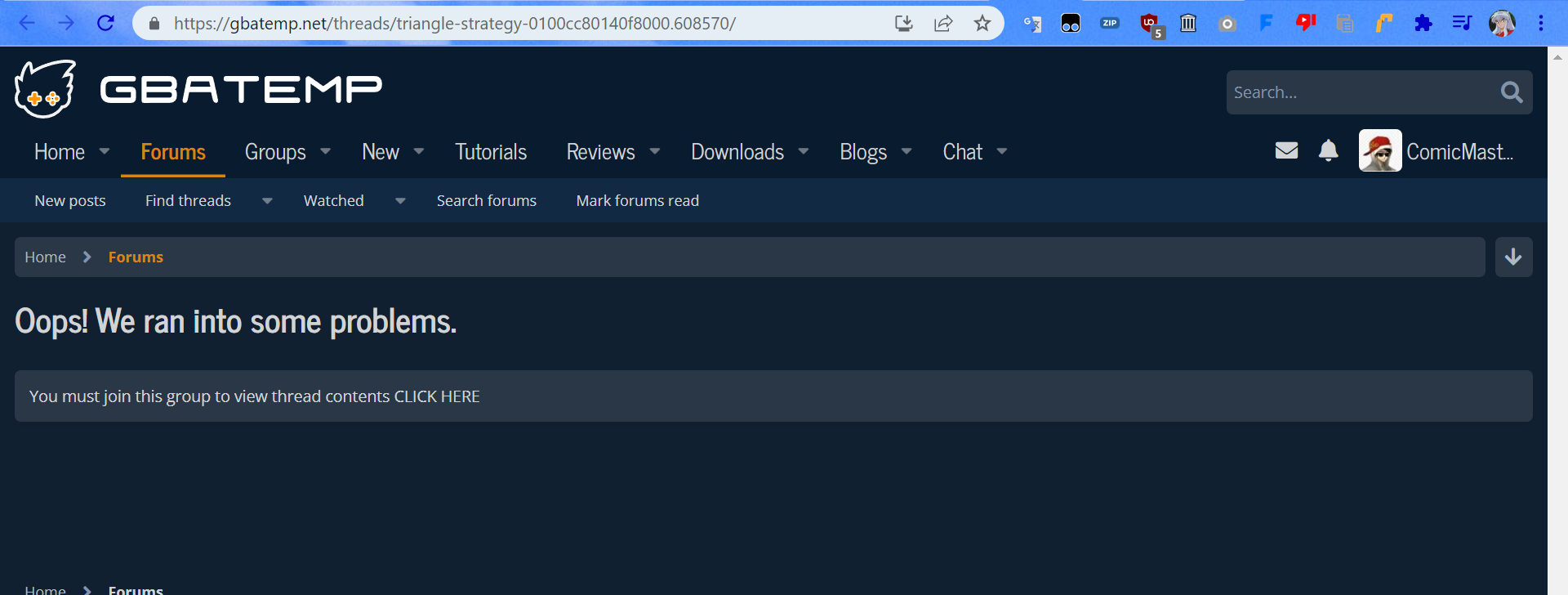Open New posts

click(70, 201)
